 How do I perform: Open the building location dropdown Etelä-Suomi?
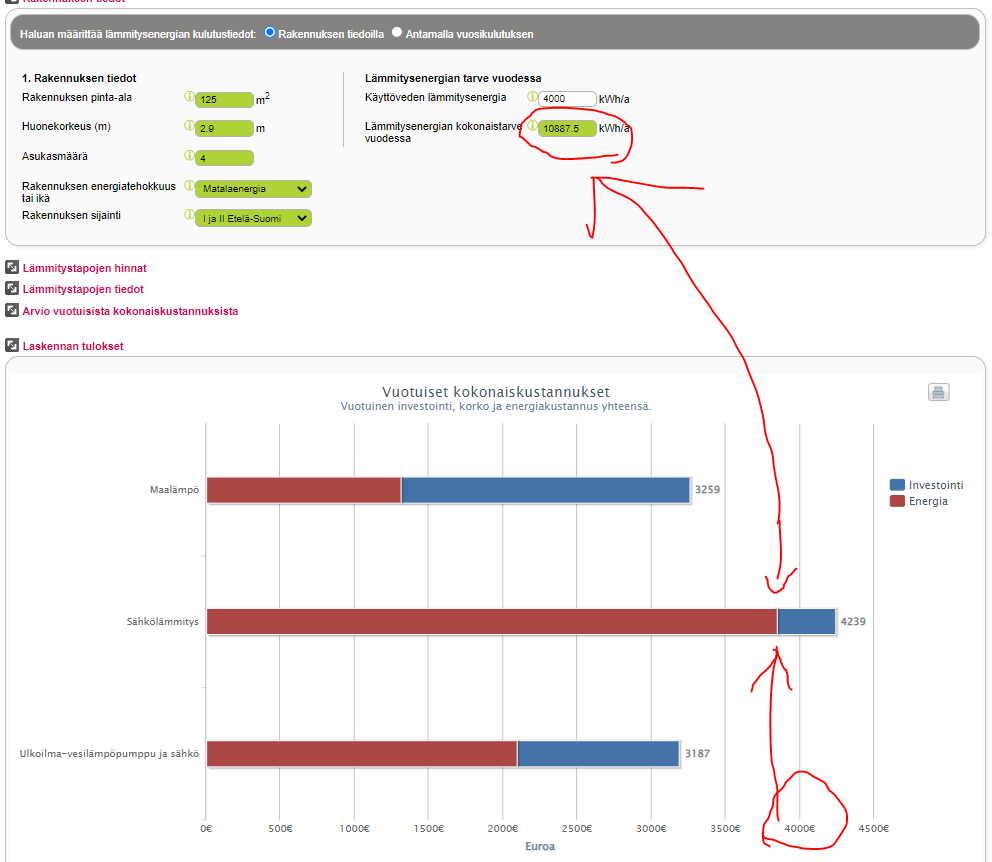click(253, 218)
